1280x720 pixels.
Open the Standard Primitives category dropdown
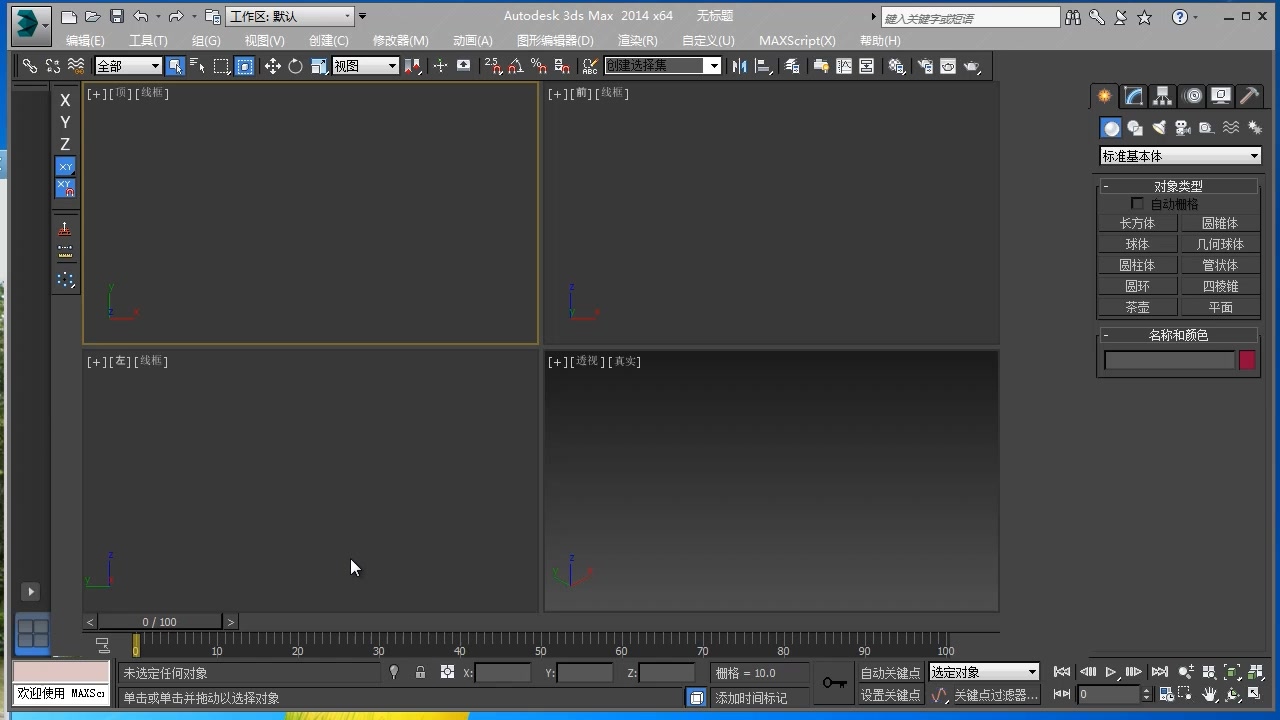click(1180, 156)
